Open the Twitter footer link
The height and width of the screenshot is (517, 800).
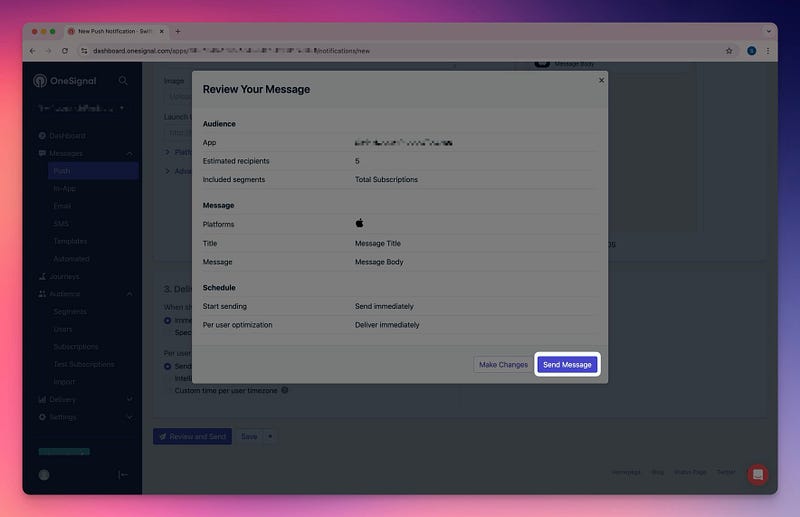(x=726, y=472)
